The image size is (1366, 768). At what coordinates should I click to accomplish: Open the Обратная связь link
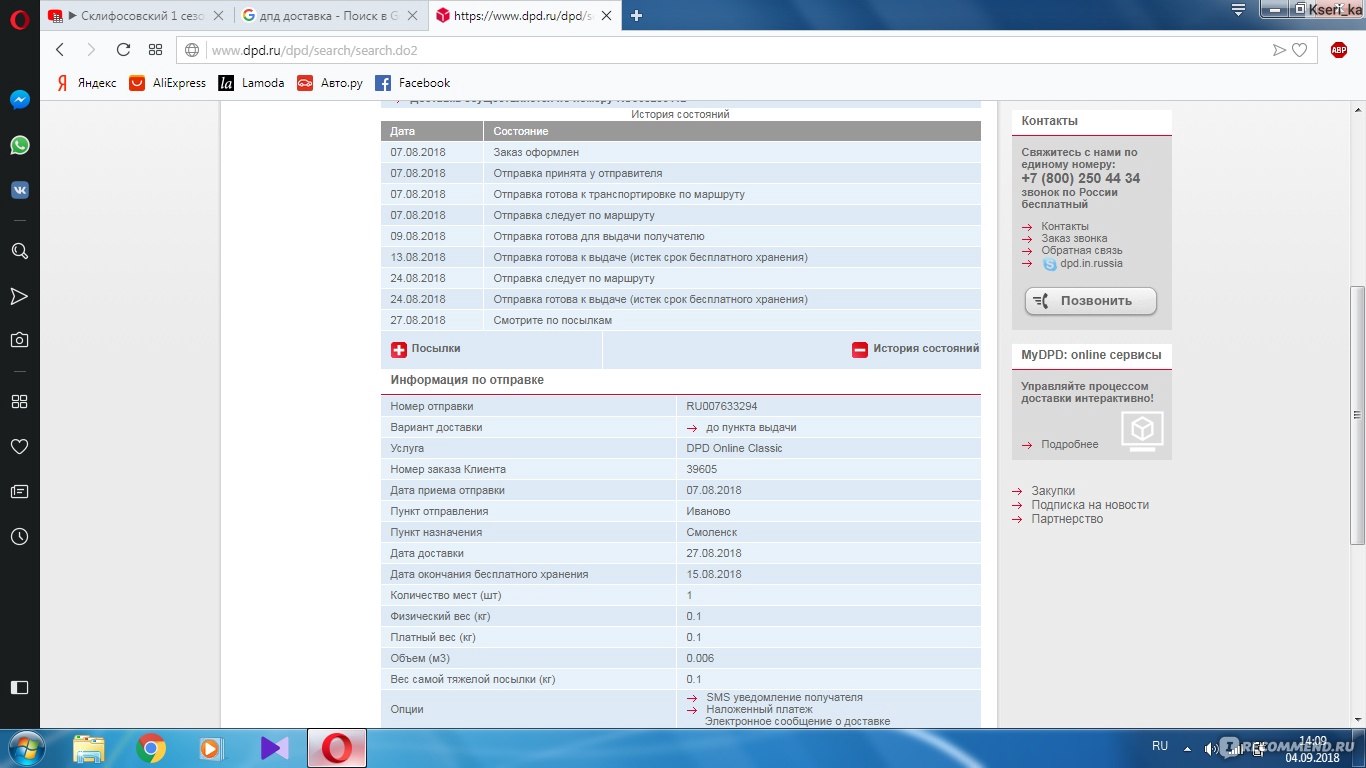[1082, 250]
